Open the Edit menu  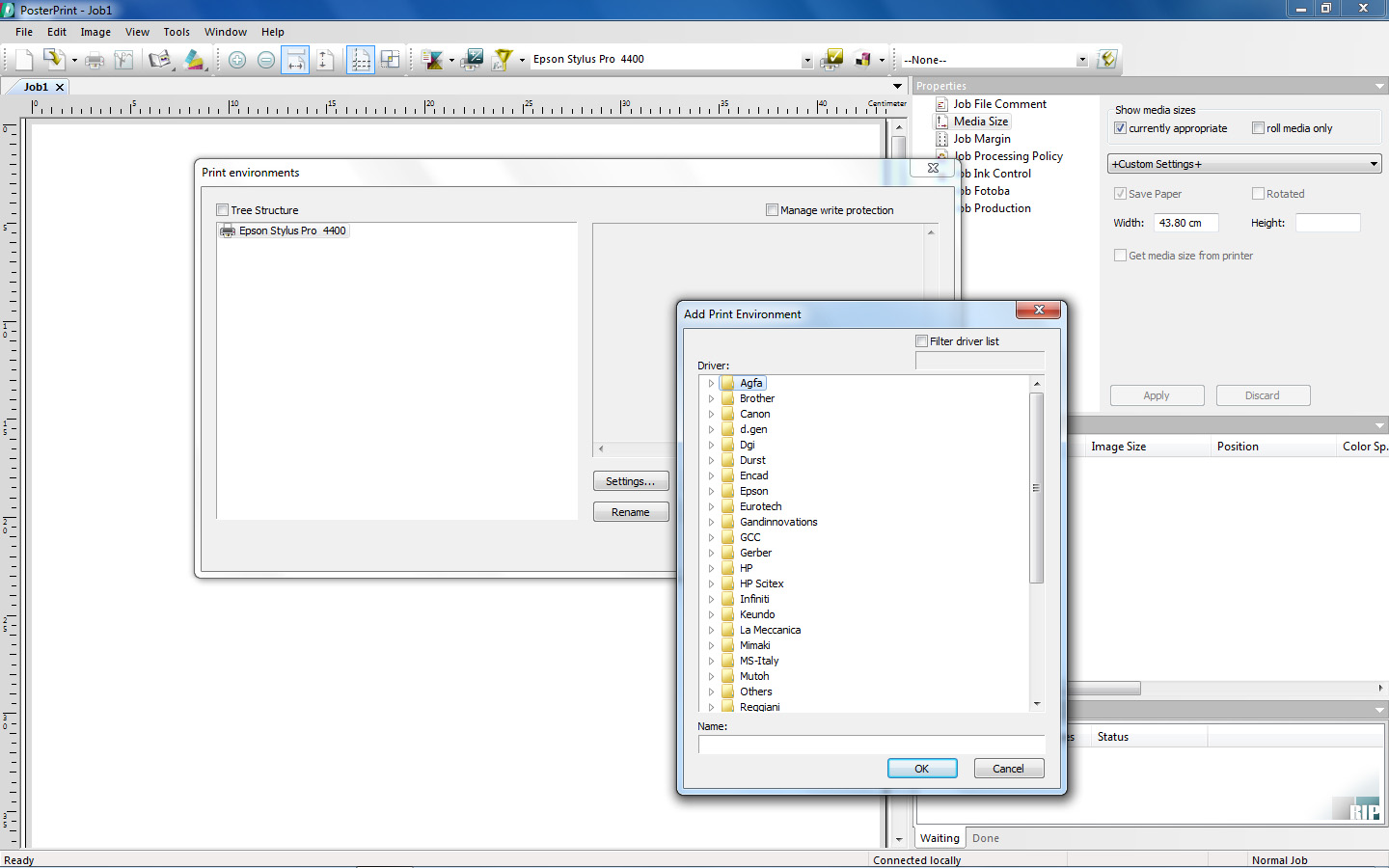point(57,32)
